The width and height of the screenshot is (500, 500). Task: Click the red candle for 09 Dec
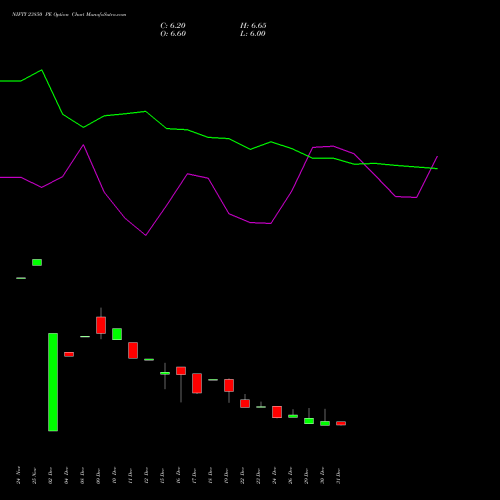(101, 325)
